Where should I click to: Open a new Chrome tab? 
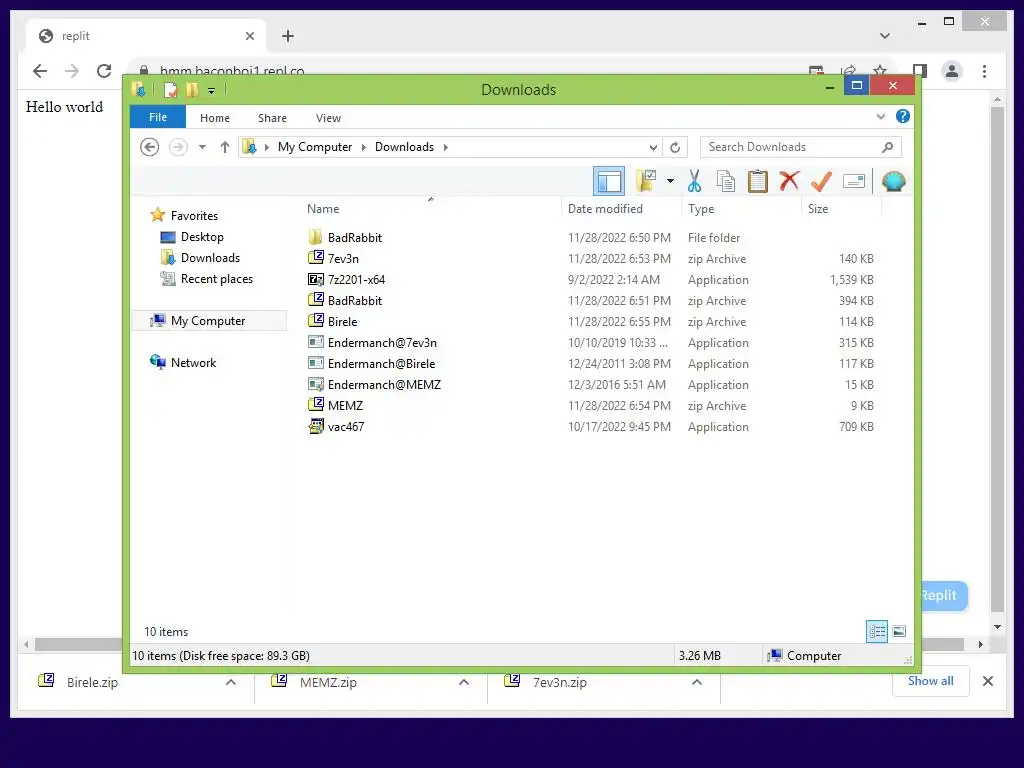[288, 36]
